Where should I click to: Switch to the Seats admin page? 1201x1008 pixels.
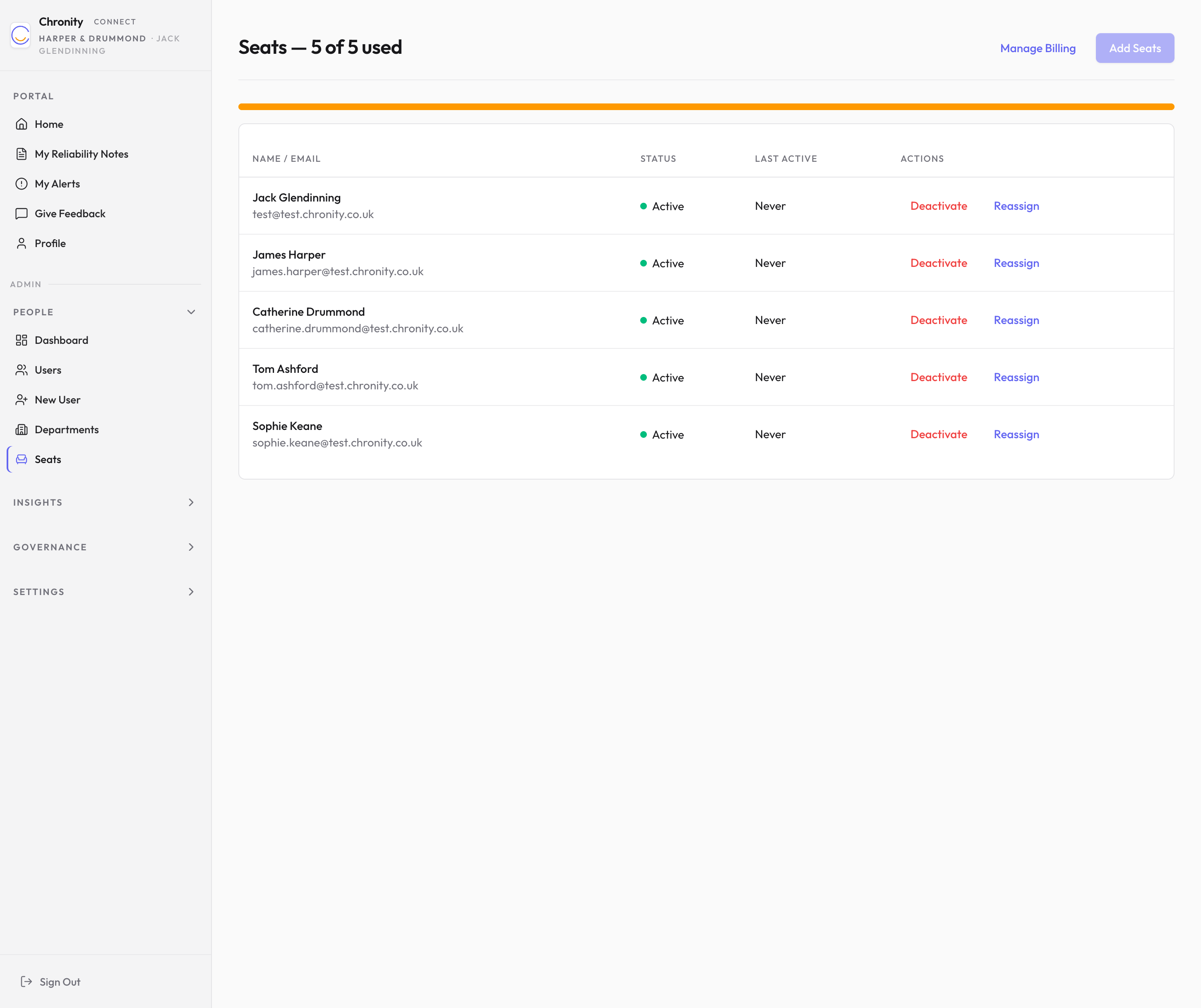tap(48, 459)
